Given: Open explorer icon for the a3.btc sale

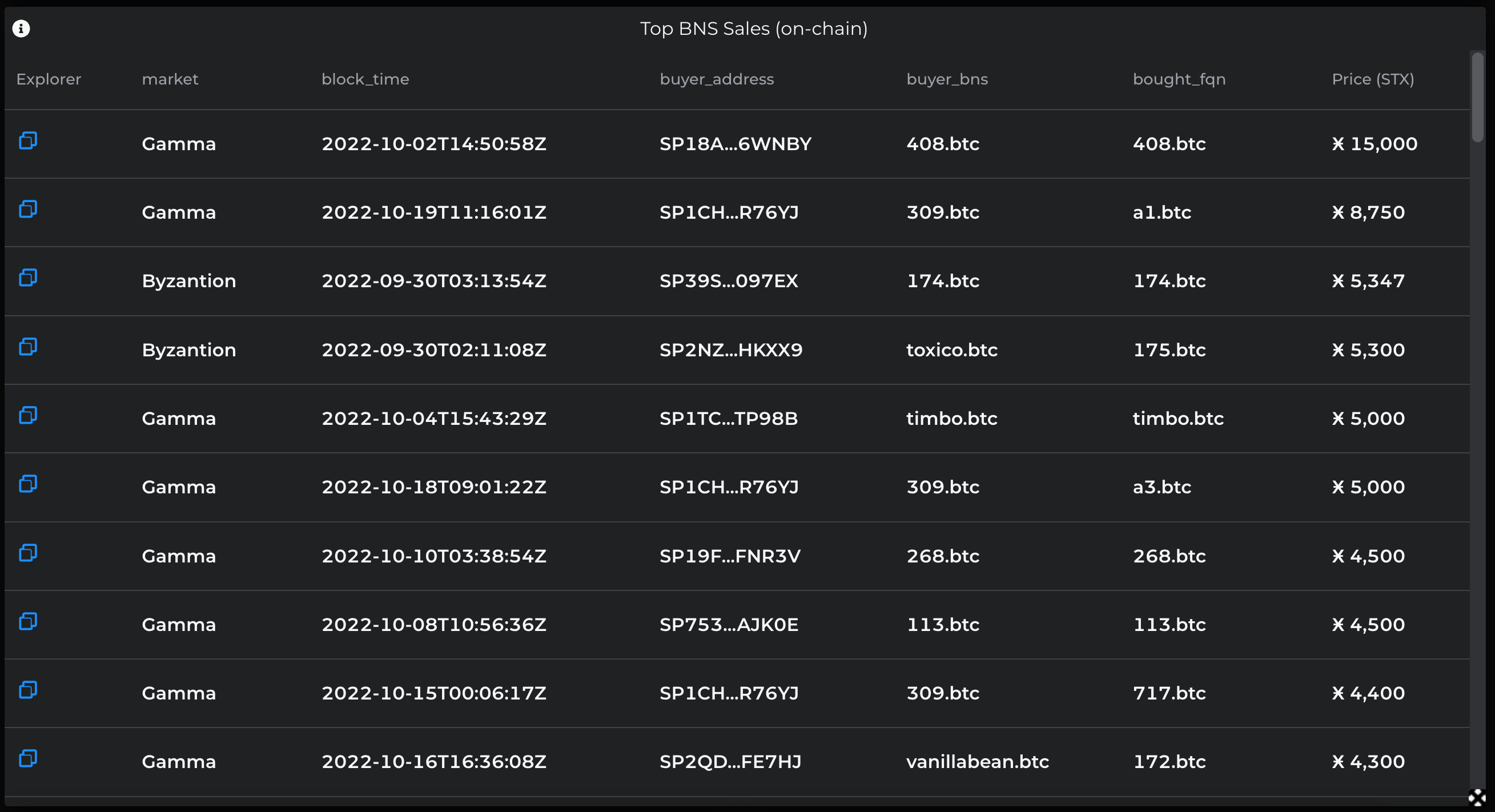Looking at the screenshot, I should (28, 484).
